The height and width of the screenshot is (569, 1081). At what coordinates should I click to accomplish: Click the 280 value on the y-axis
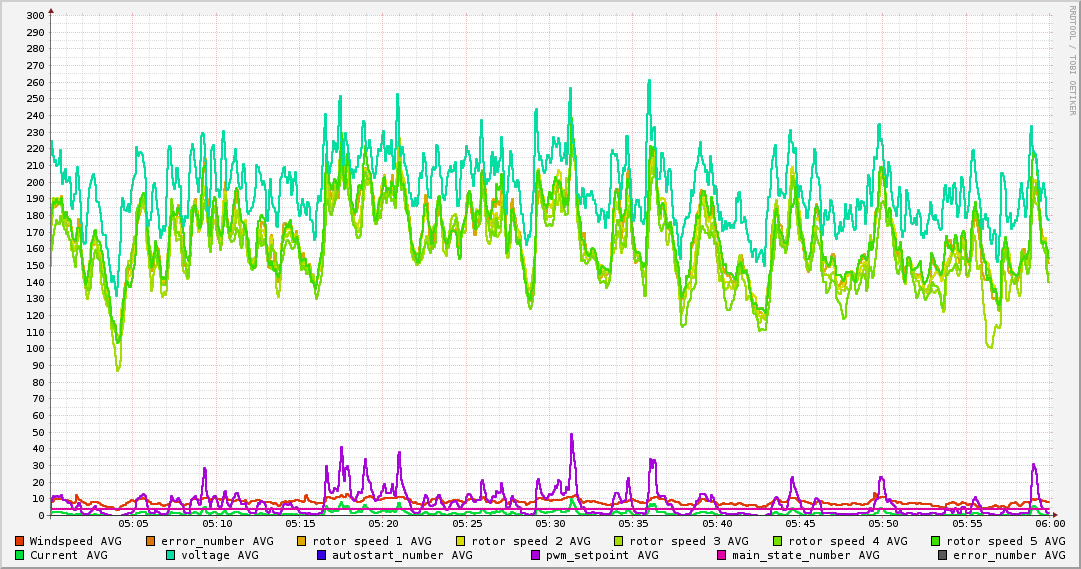click(36, 49)
